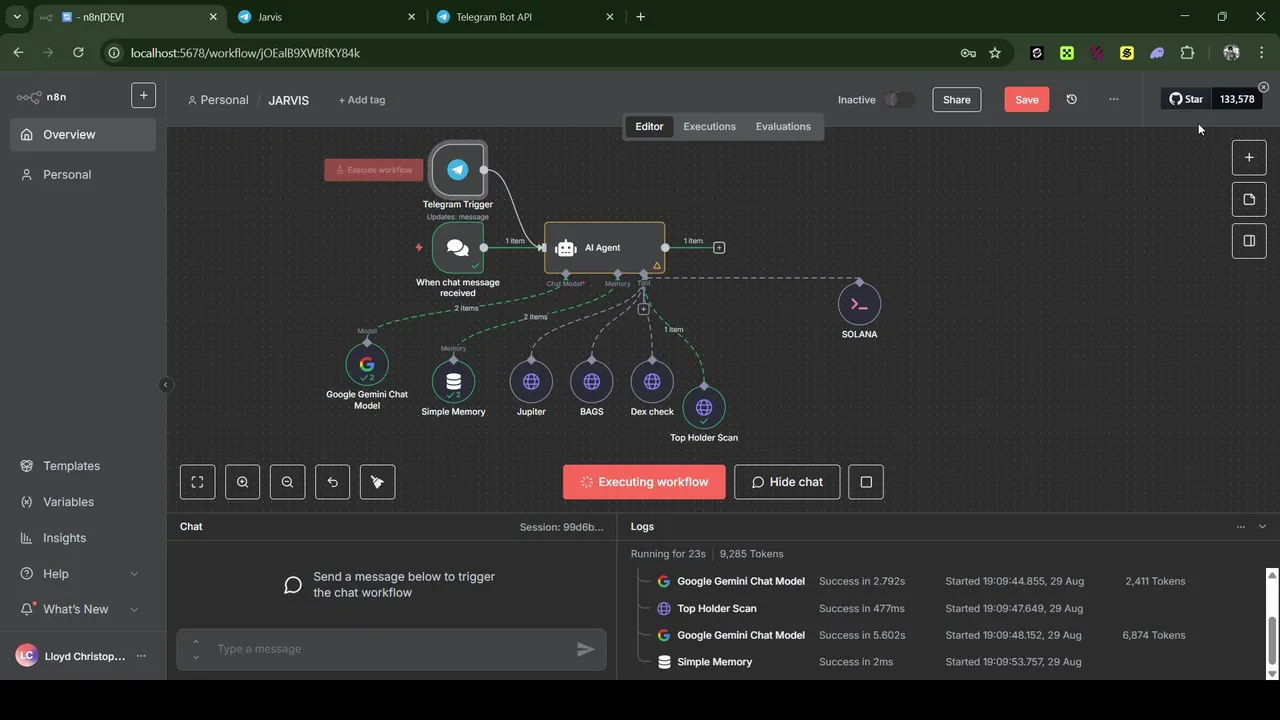1280x720 pixels.
Task: Click the tidy up workflow icon
Action: point(377,482)
